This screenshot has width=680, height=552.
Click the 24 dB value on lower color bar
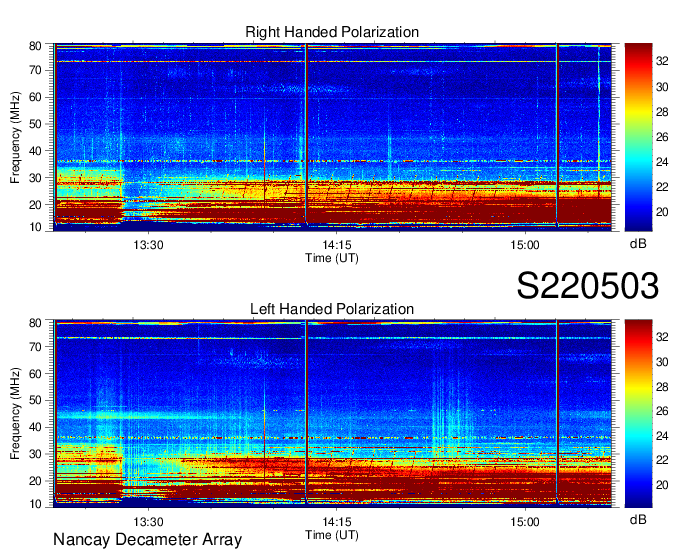662,436
